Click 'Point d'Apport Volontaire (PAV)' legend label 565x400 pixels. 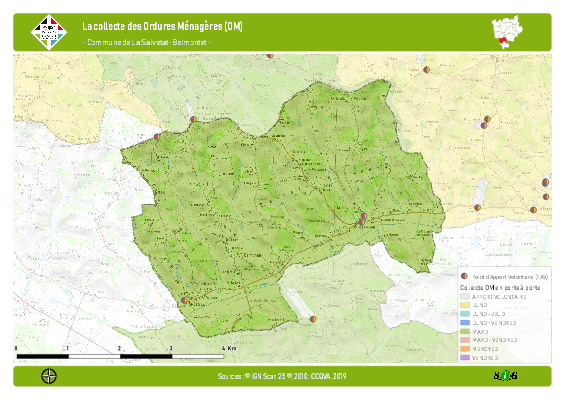coord(510,277)
